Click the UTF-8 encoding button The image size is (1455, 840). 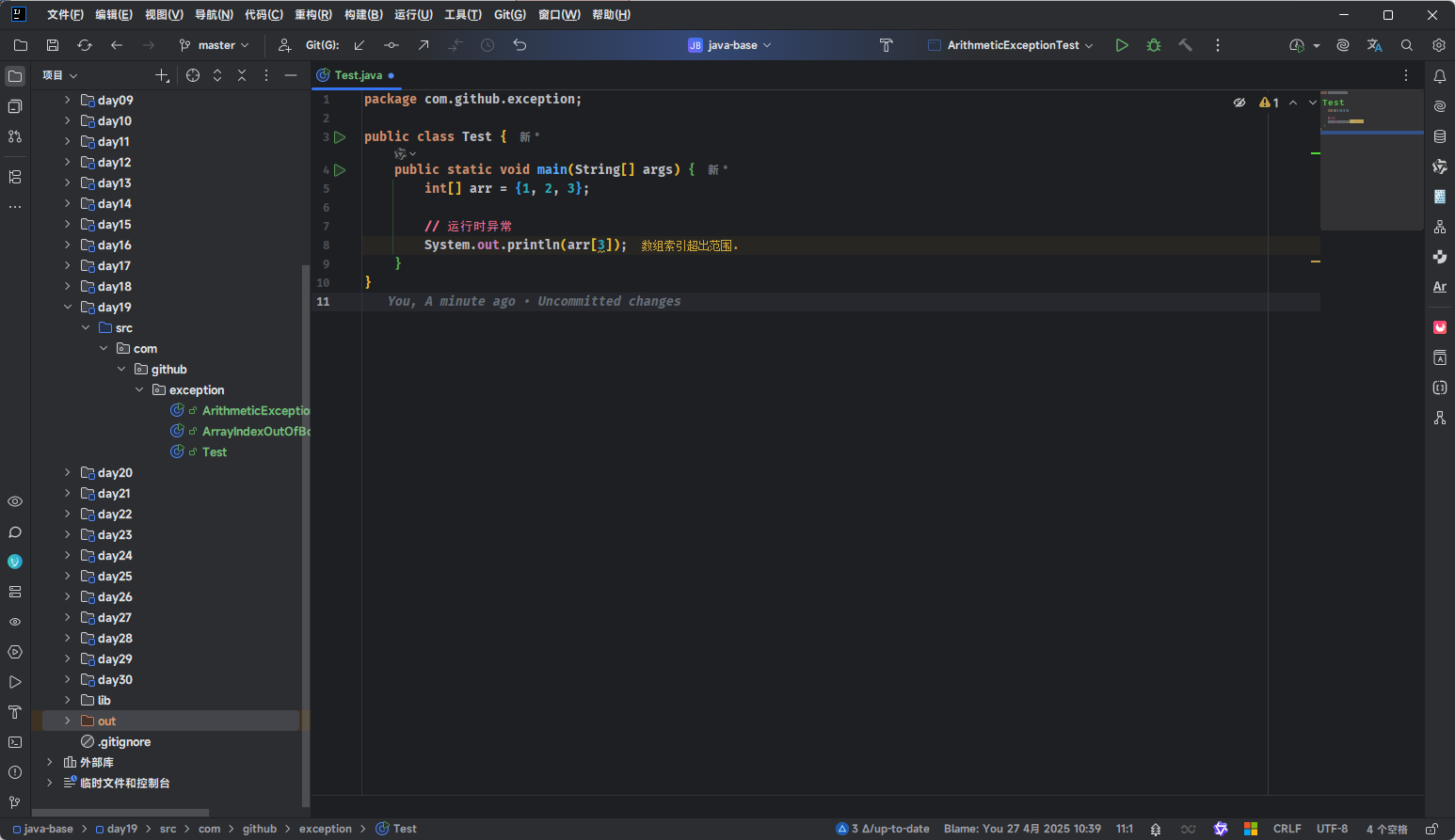coord(1332,829)
